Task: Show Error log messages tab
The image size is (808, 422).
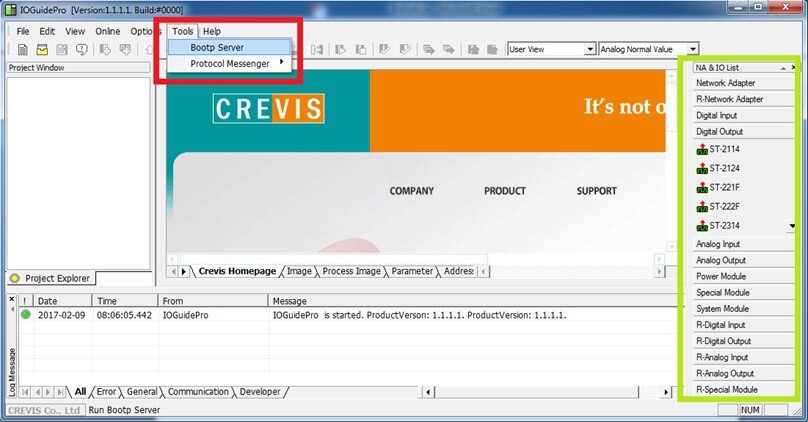Action: pos(106,392)
